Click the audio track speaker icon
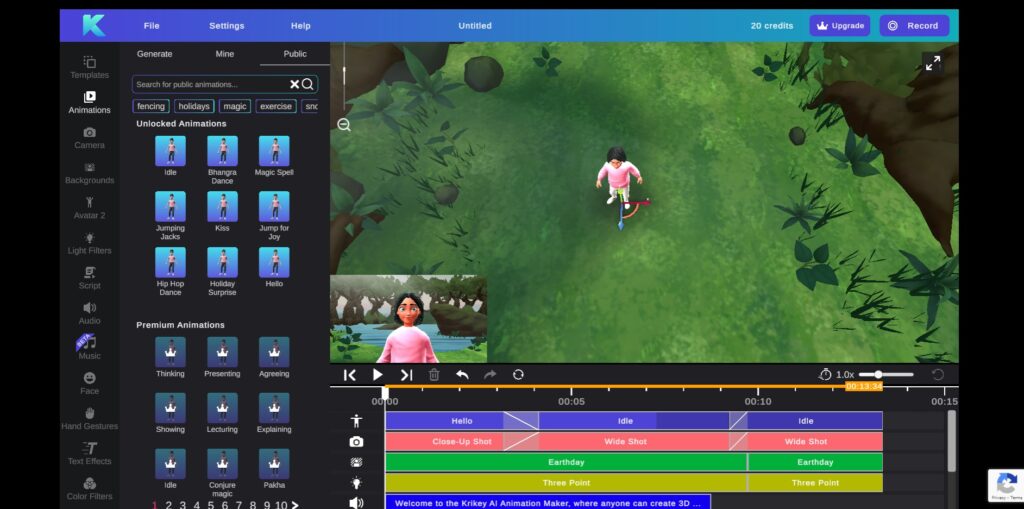 pos(356,502)
